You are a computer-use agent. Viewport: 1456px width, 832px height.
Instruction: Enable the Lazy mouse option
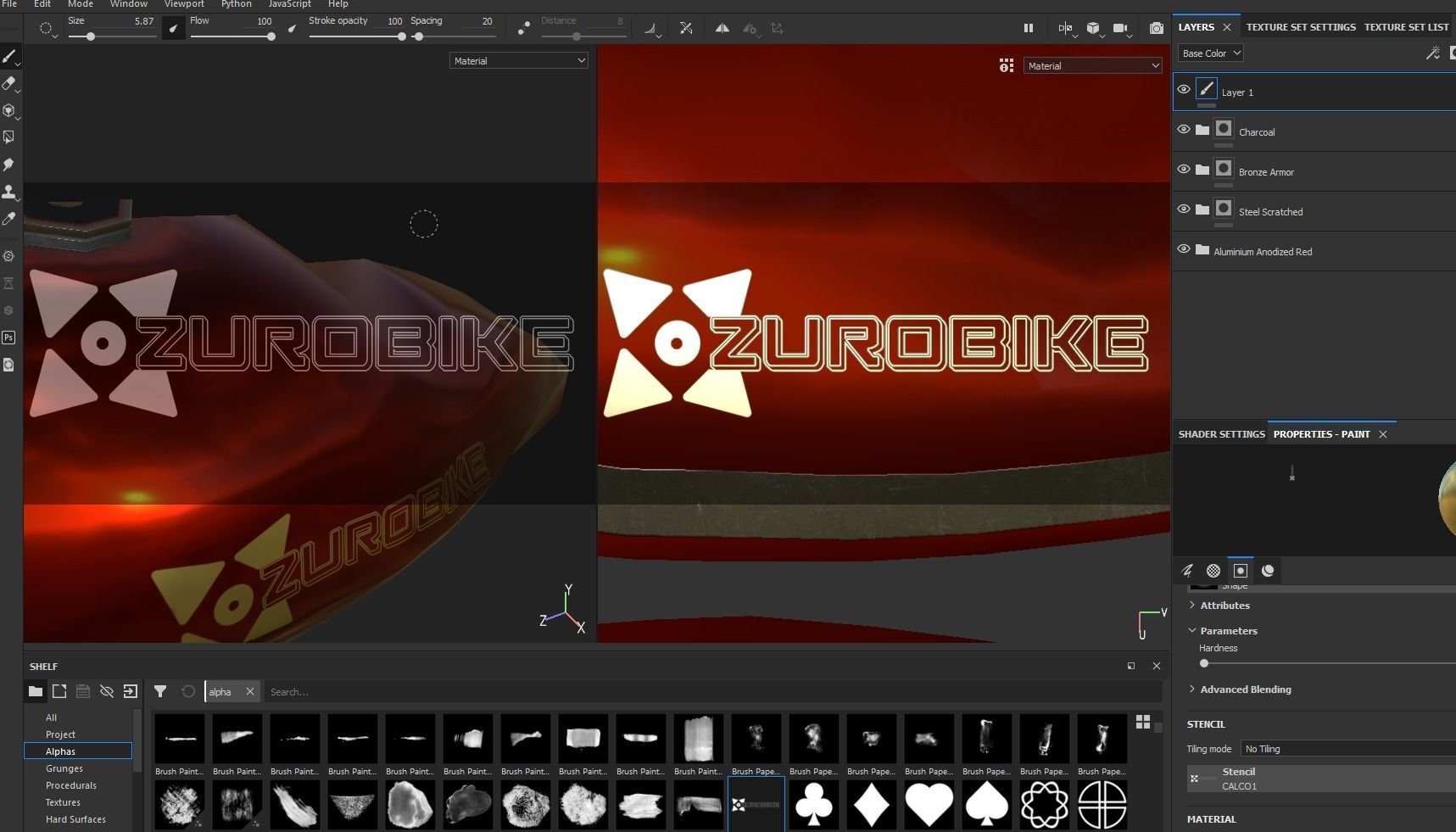524,28
